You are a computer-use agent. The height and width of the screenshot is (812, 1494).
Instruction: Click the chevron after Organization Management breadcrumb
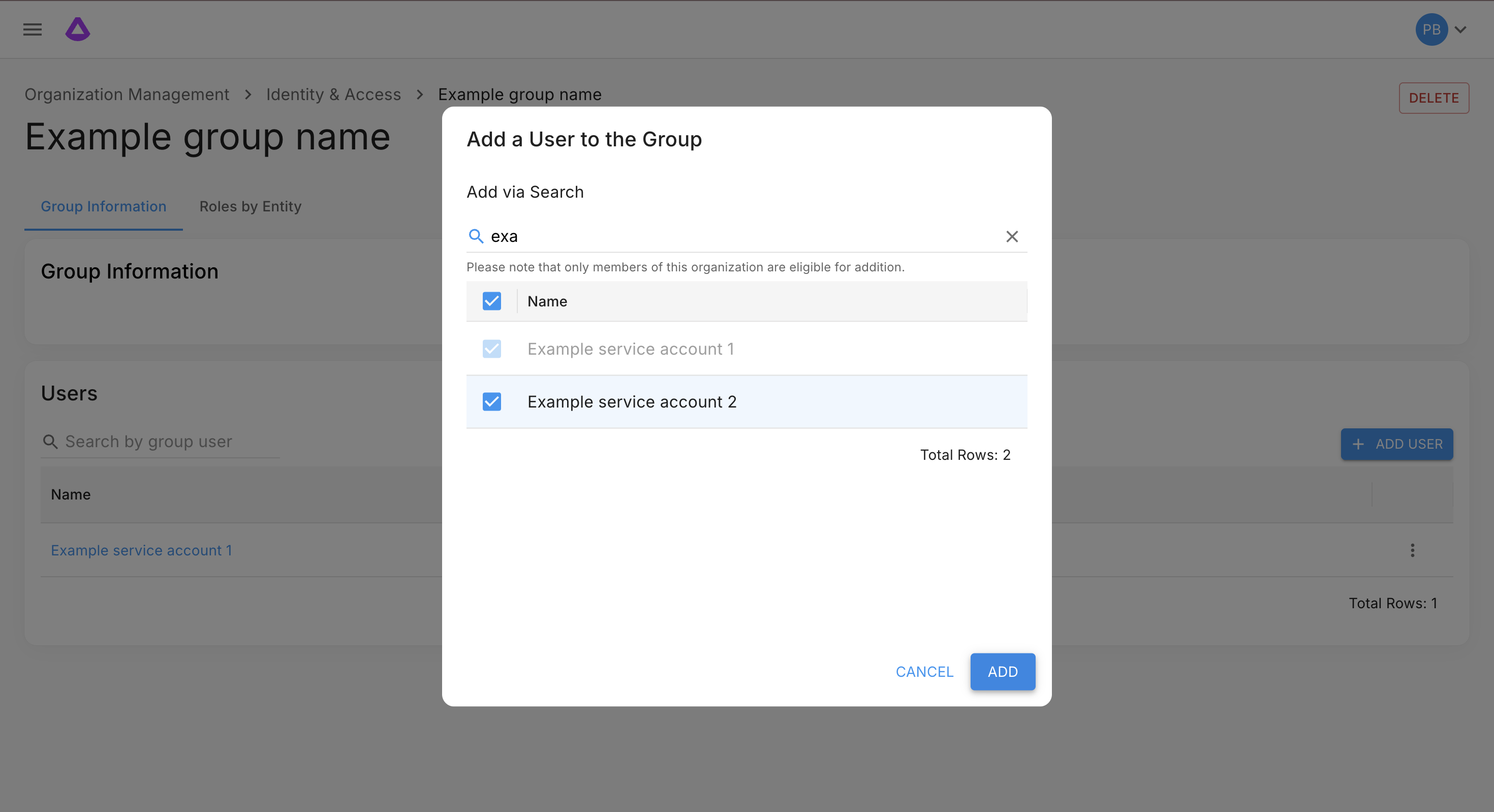tap(248, 95)
